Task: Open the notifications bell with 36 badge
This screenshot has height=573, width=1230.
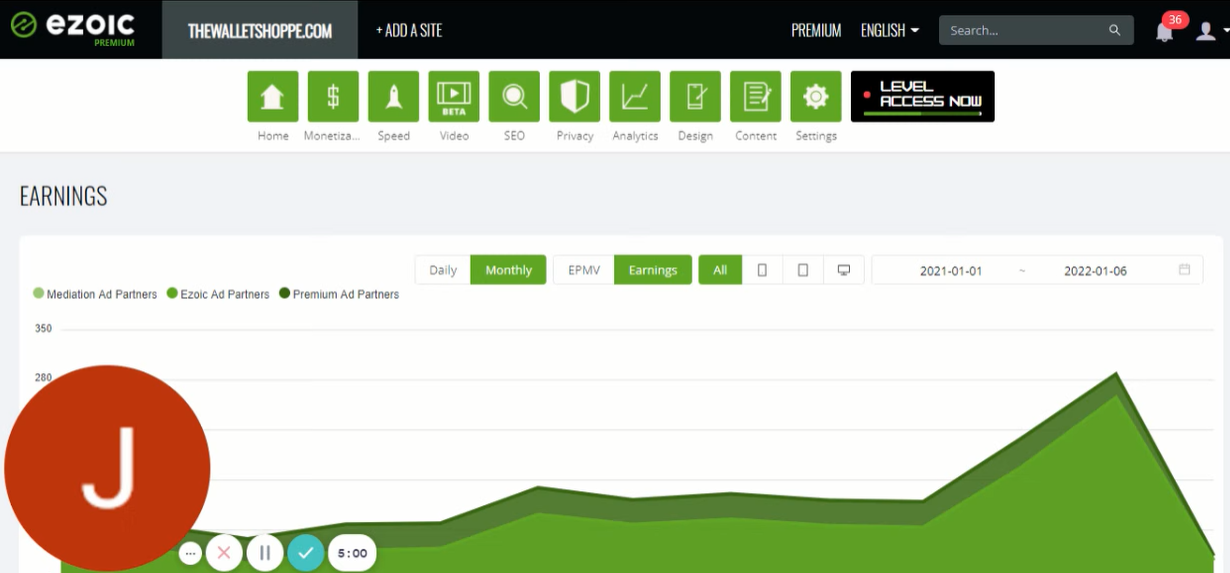Action: [x=1165, y=29]
